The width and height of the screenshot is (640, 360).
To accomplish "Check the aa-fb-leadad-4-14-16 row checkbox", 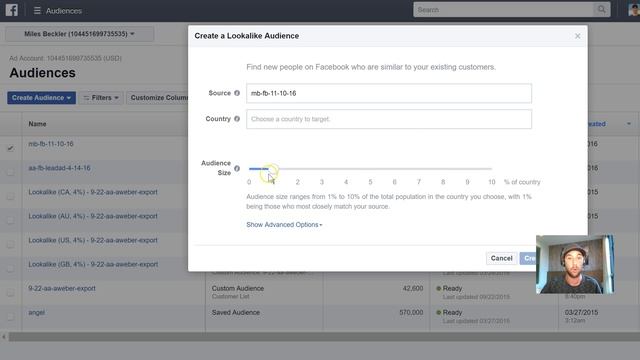I will 11,172.
